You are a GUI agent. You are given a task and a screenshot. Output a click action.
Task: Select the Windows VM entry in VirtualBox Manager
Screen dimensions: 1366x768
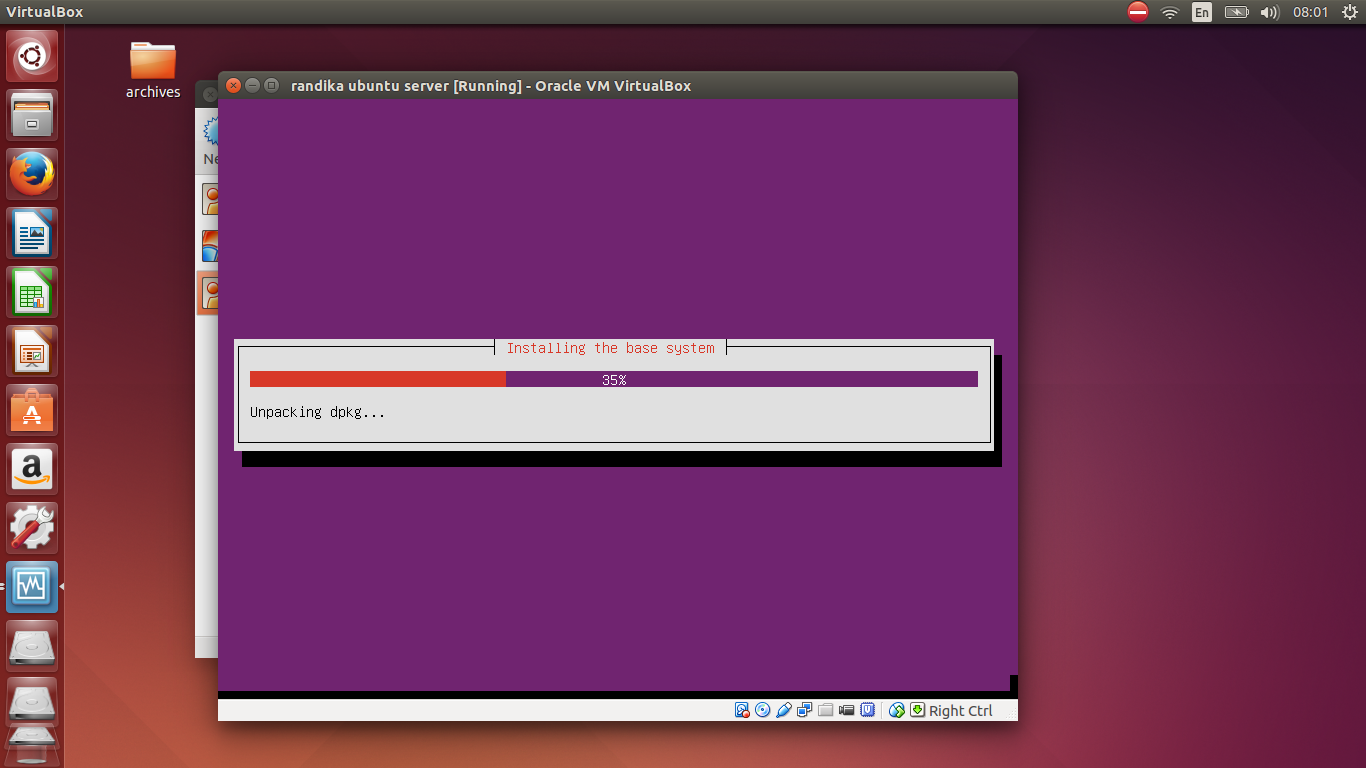click(x=210, y=245)
